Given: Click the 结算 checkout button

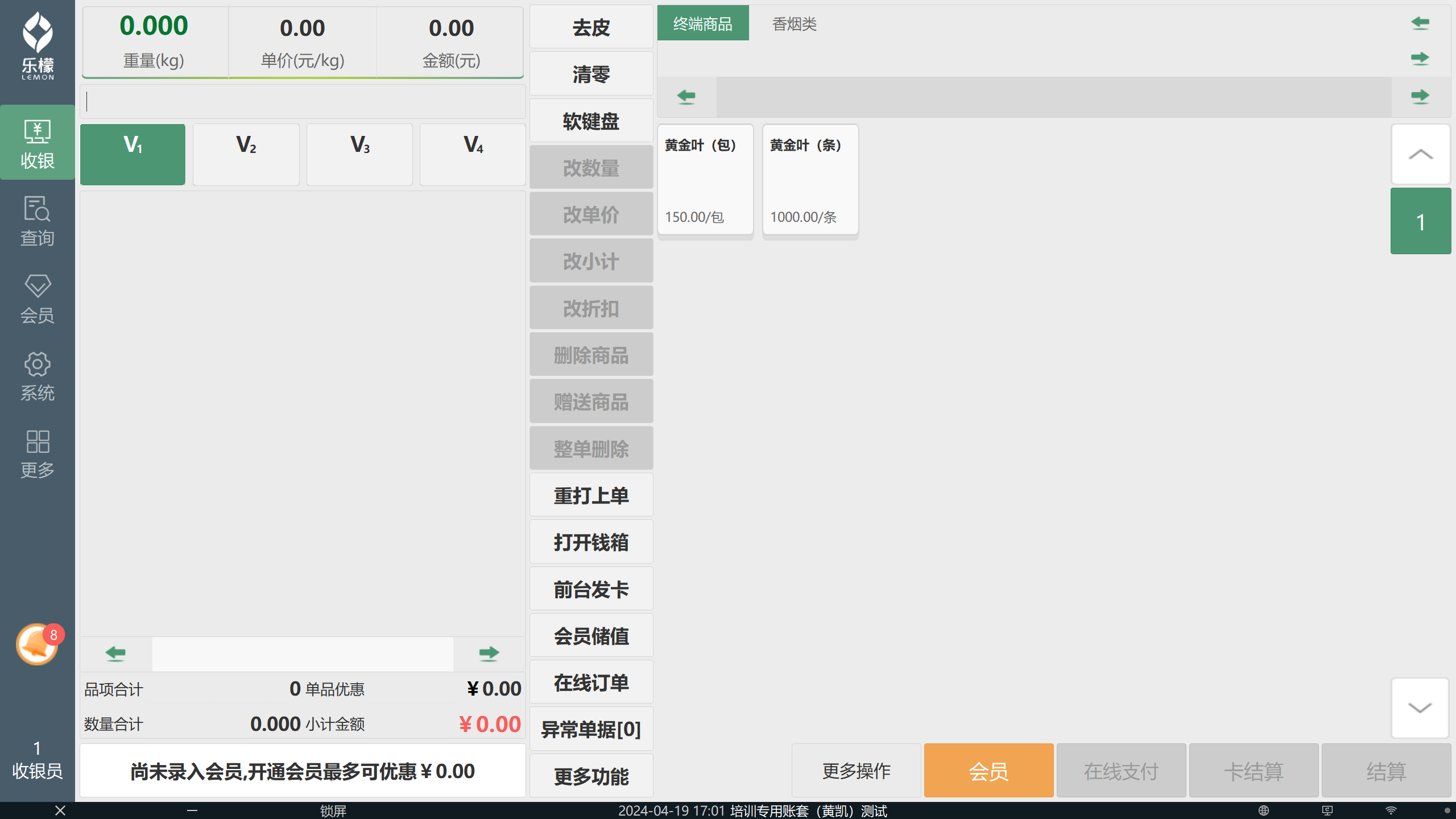Looking at the screenshot, I should pyautogui.click(x=1387, y=771).
